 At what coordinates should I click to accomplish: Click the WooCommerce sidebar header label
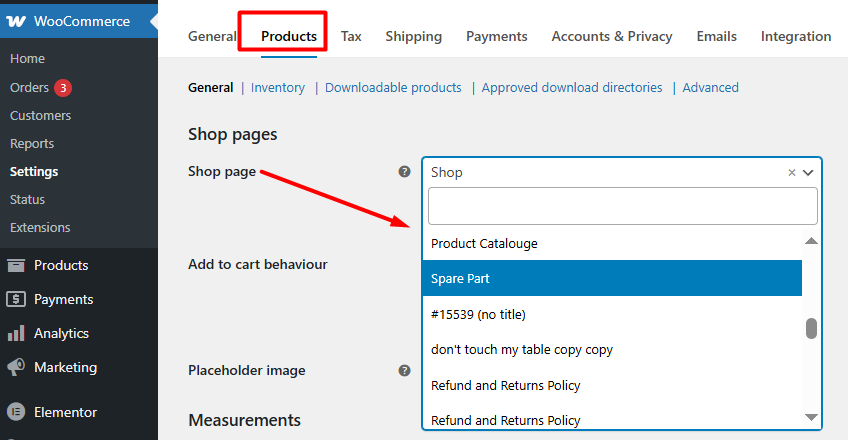pyautogui.click(x=82, y=22)
